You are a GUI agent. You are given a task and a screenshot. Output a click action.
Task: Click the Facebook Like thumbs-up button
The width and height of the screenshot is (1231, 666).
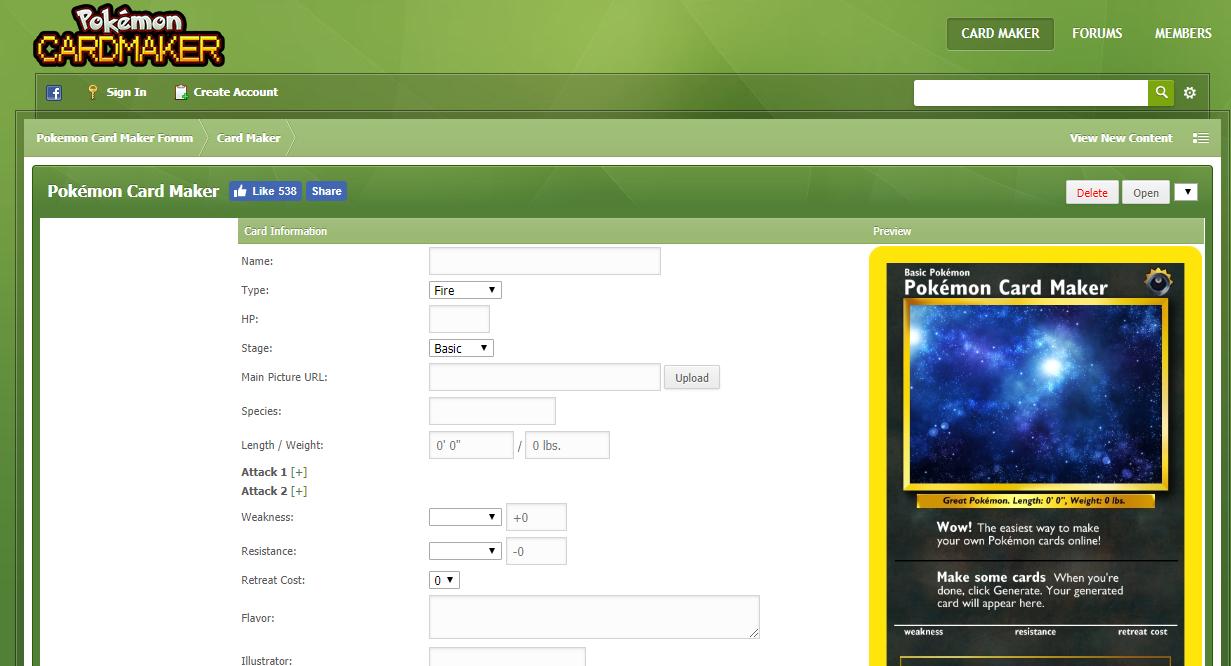pyautogui.click(x=265, y=191)
